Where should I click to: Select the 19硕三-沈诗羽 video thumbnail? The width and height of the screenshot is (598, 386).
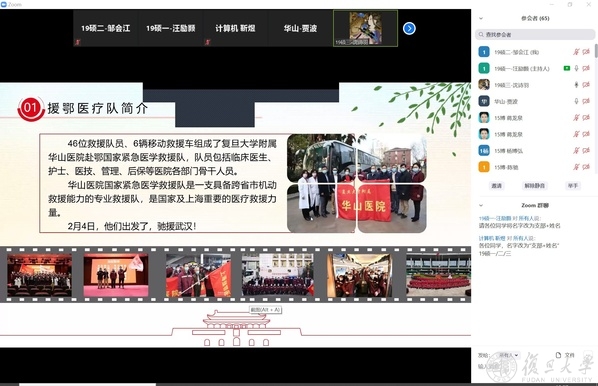365,28
